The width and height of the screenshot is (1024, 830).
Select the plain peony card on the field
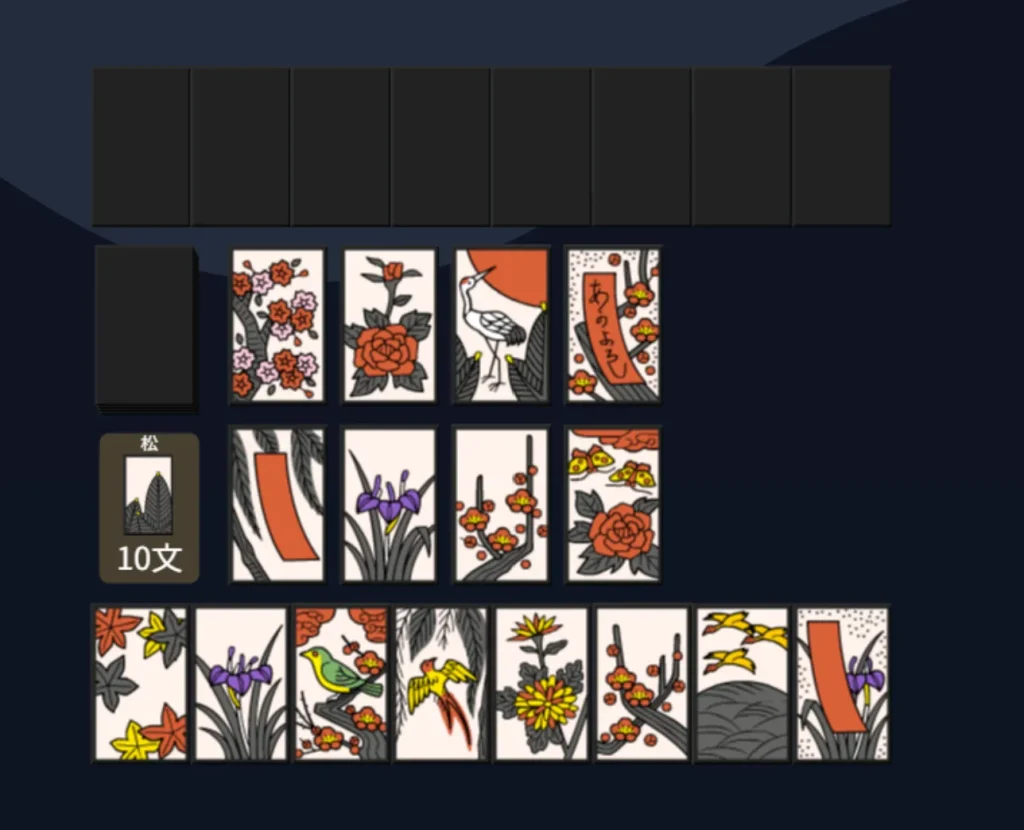coord(390,325)
